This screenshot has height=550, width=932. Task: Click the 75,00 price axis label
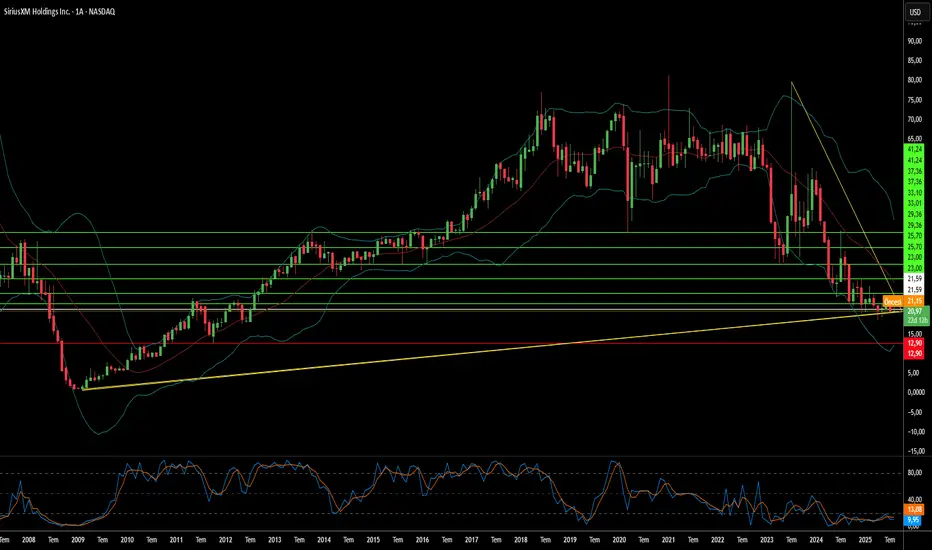(x=915, y=100)
